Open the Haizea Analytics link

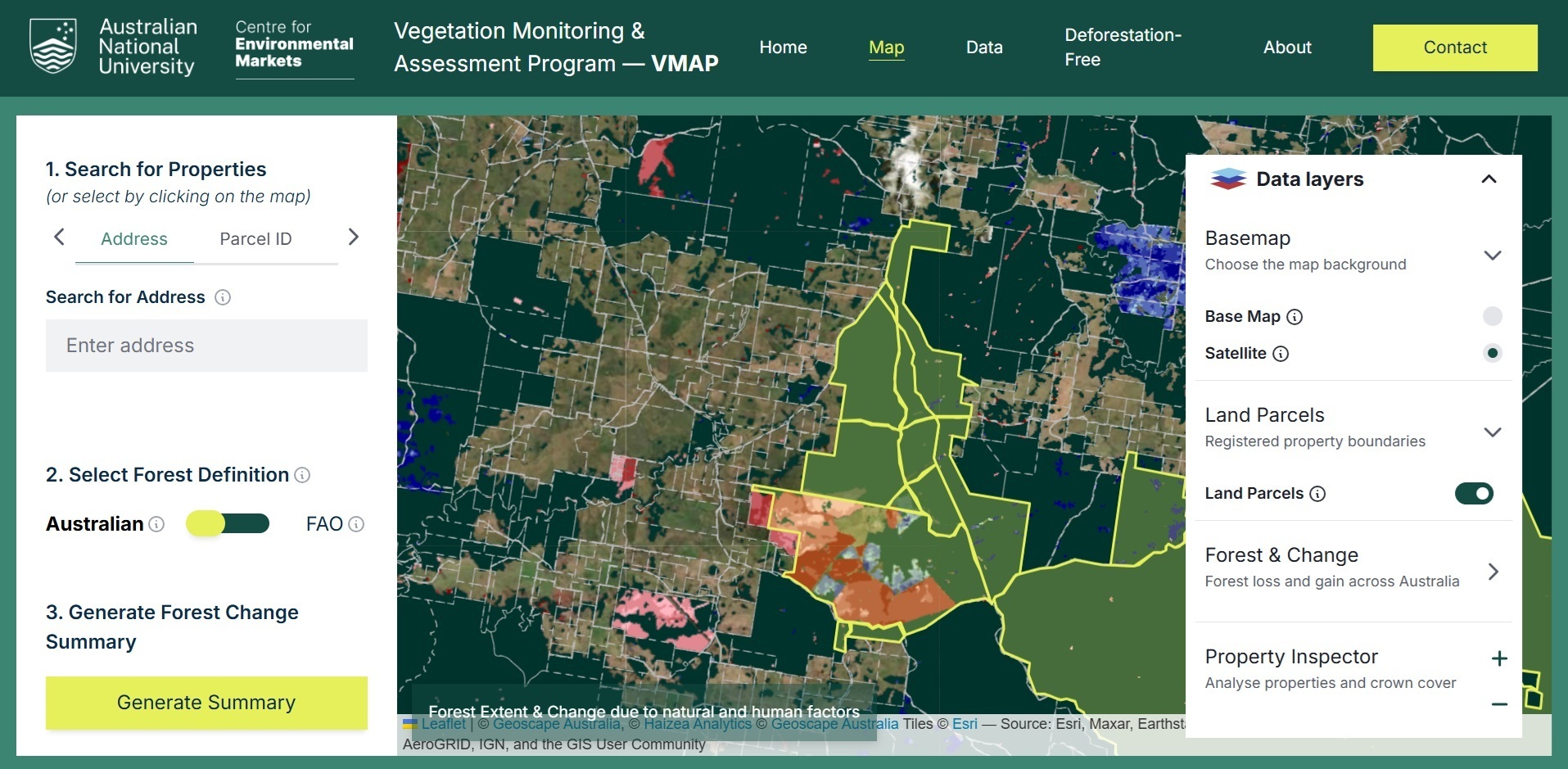(x=698, y=724)
